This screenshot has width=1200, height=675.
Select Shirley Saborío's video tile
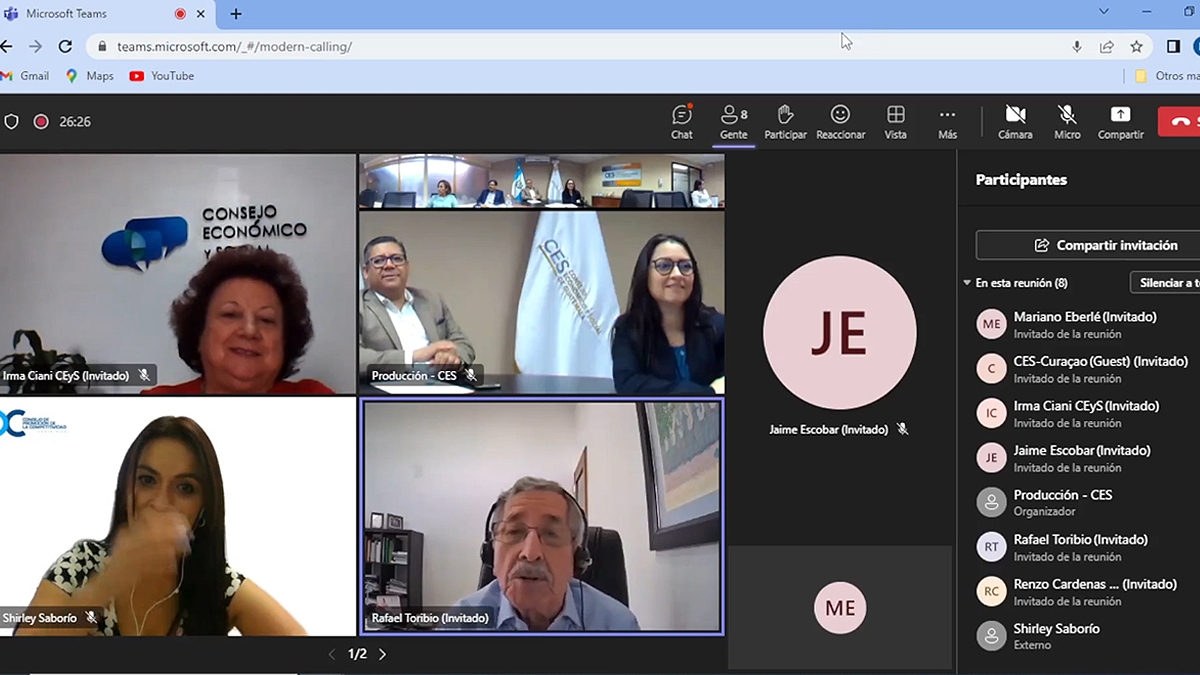click(177, 516)
